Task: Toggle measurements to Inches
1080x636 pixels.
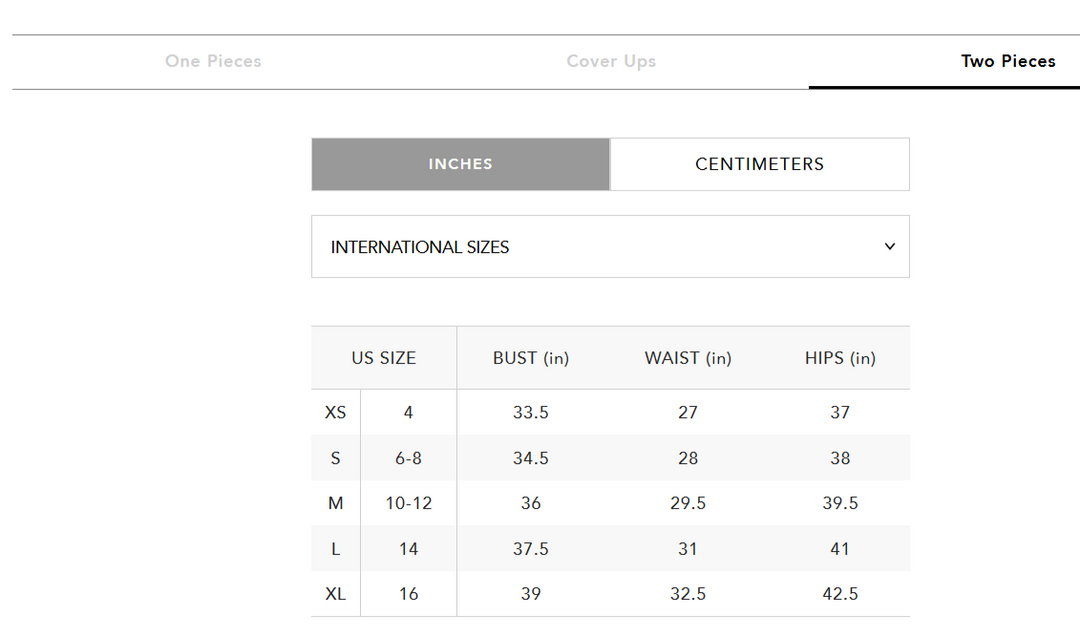Action: (x=460, y=164)
